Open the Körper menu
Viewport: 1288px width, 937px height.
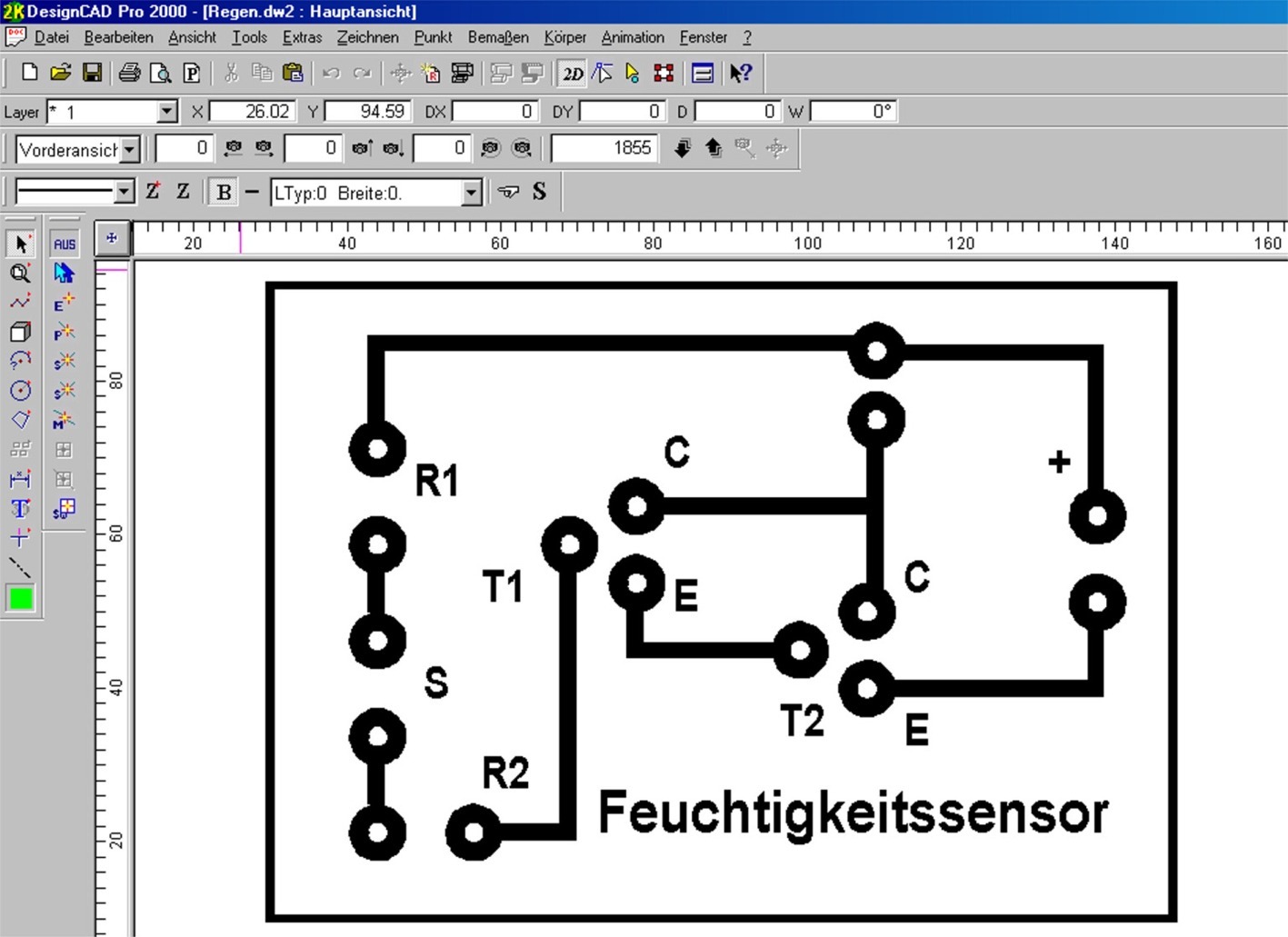(564, 37)
